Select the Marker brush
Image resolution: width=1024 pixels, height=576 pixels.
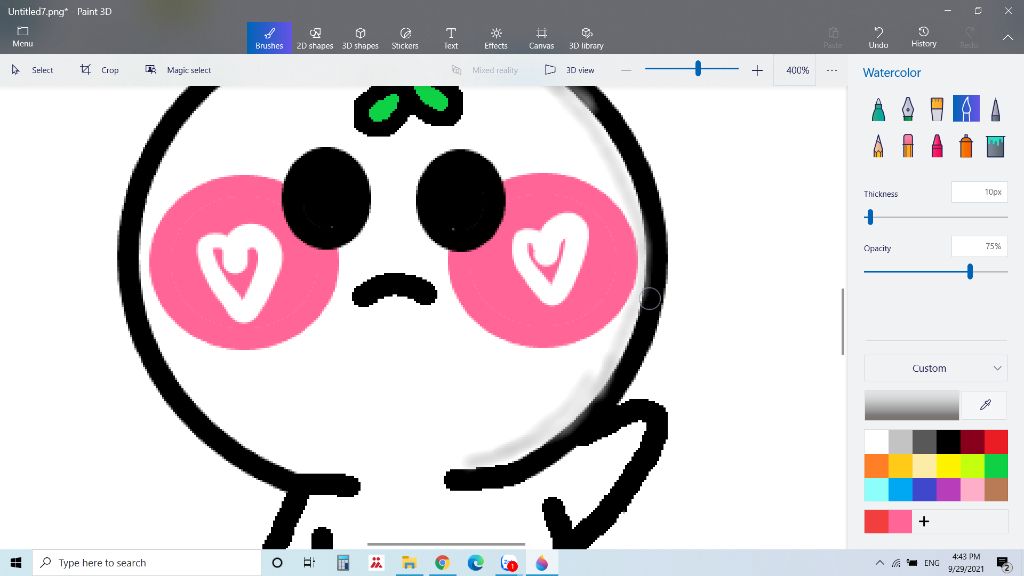878,109
